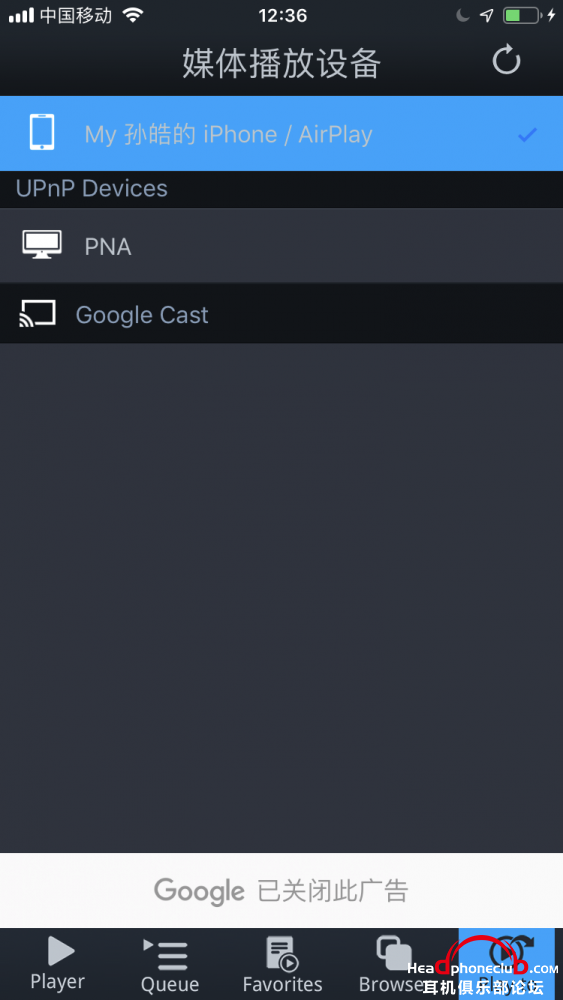Tap the 媒体播放设备 title
The width and height of the screenshot is (563, 1000).
[x=281, y=63]
